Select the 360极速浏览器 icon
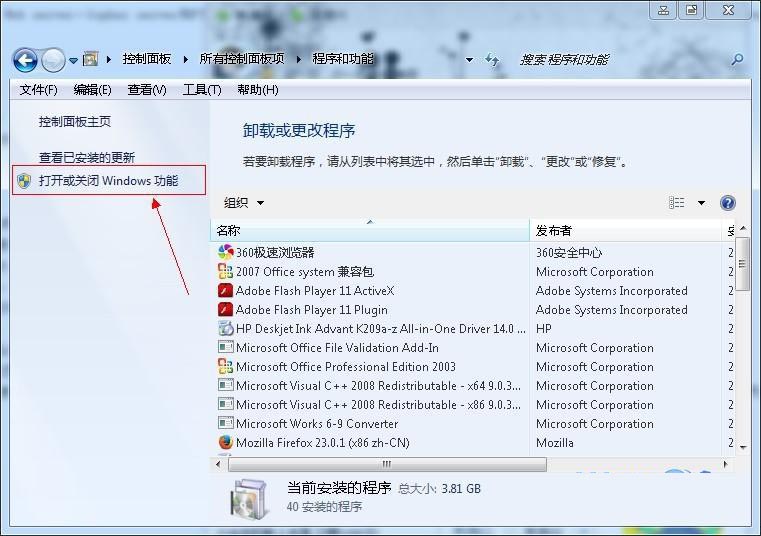This screenshot has height=536, width=761. [x=226, y=252]
